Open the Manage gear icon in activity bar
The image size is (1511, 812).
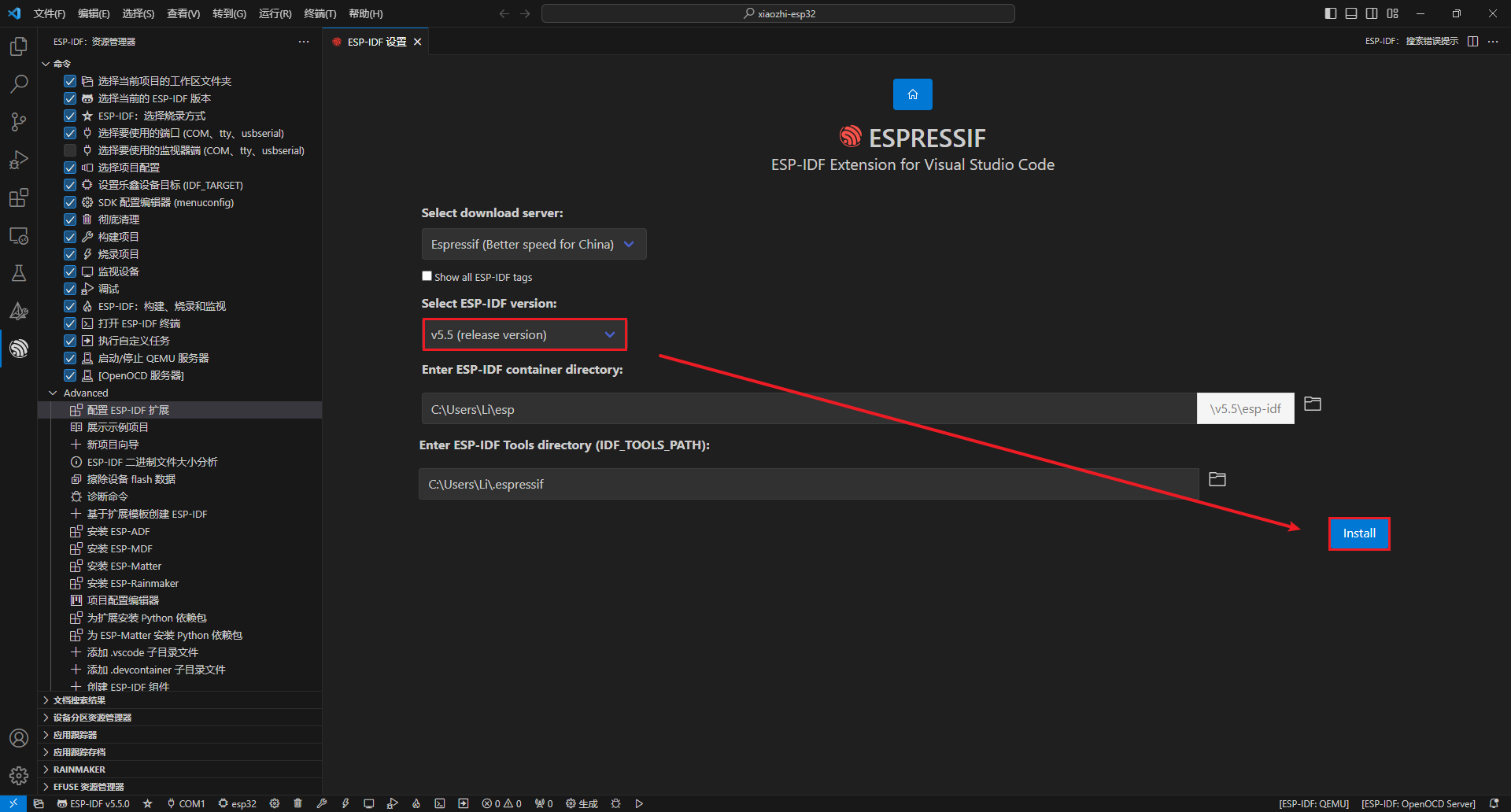pyautogui.click(x=19, y=776)
